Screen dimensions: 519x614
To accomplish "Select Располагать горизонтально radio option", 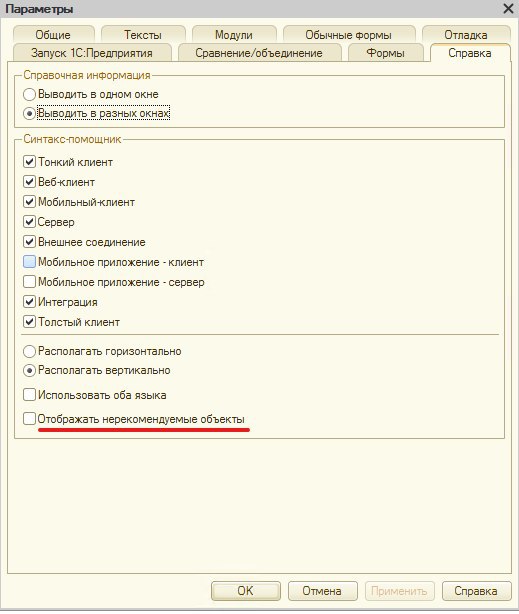I will (29, 351).
